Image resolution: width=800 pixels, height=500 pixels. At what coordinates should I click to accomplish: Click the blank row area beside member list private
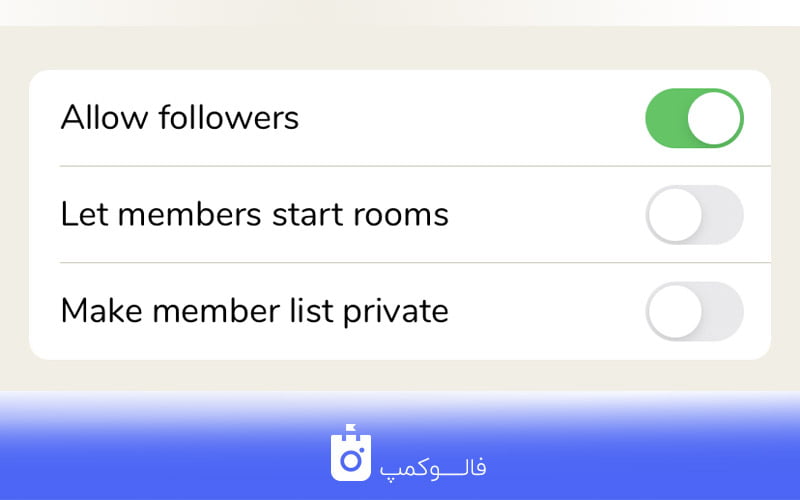point(546,311)
